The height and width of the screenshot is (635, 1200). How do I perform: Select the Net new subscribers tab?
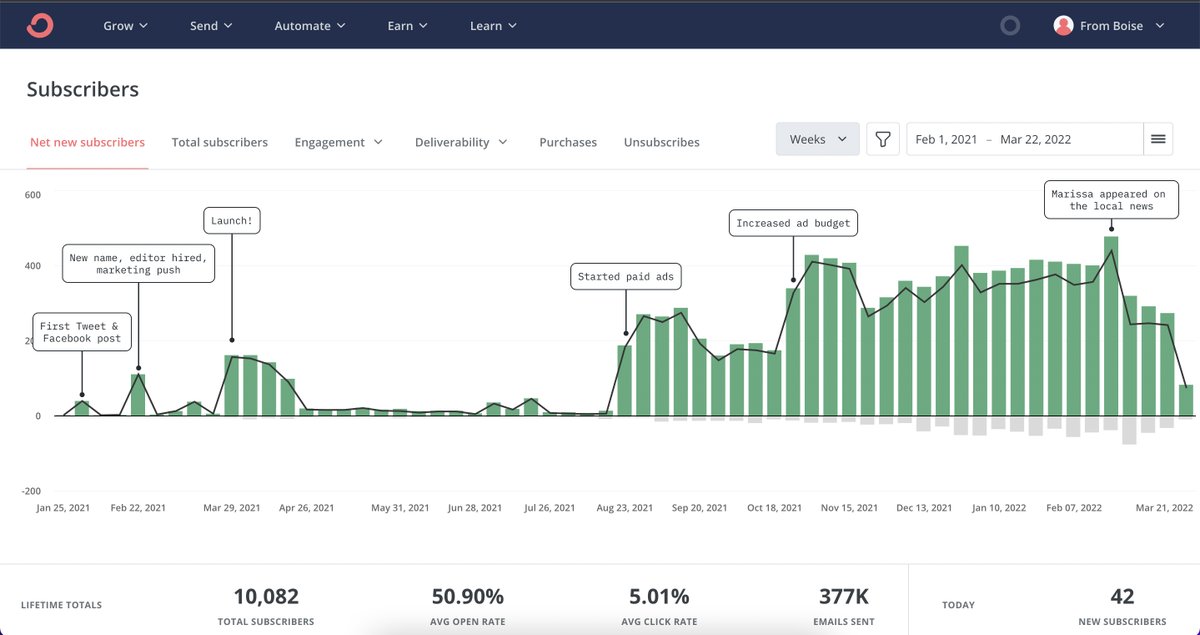[87, 142]
